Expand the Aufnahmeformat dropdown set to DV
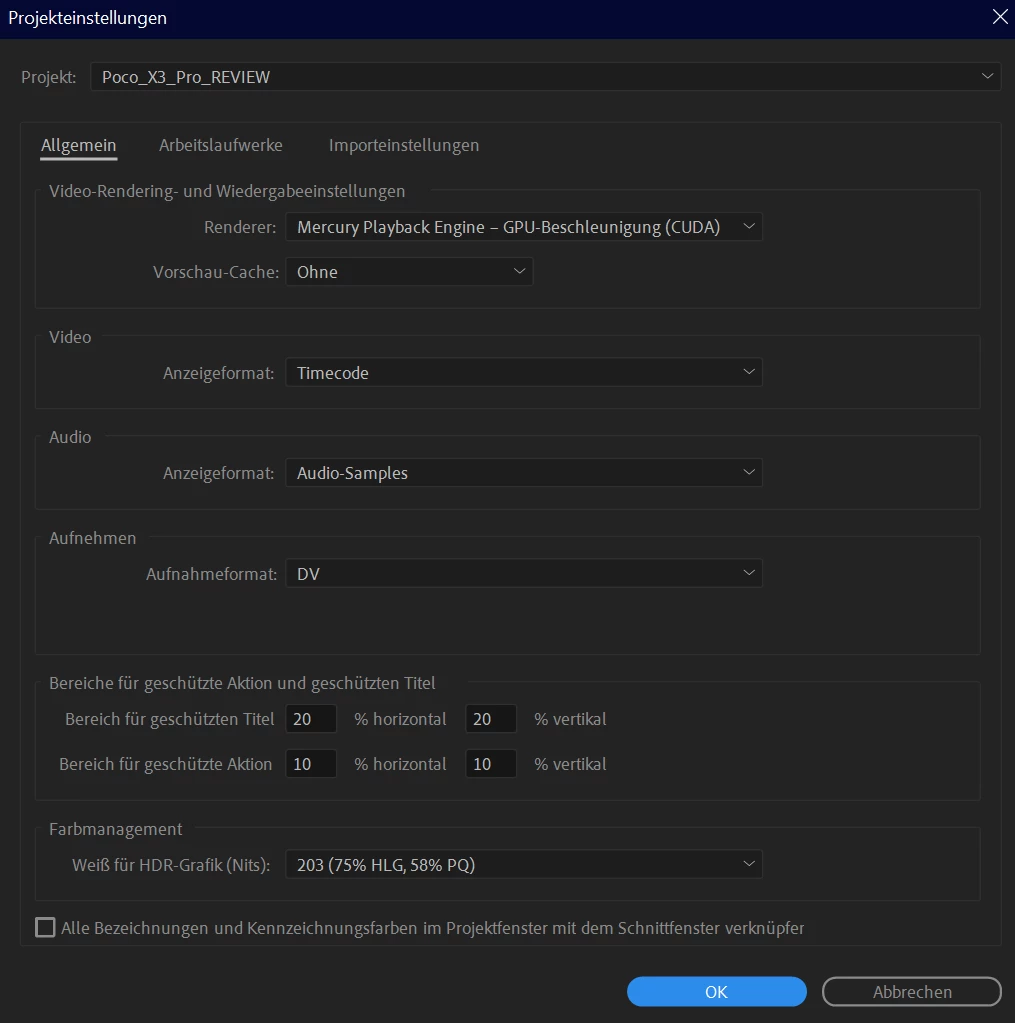 click(524, 573)
